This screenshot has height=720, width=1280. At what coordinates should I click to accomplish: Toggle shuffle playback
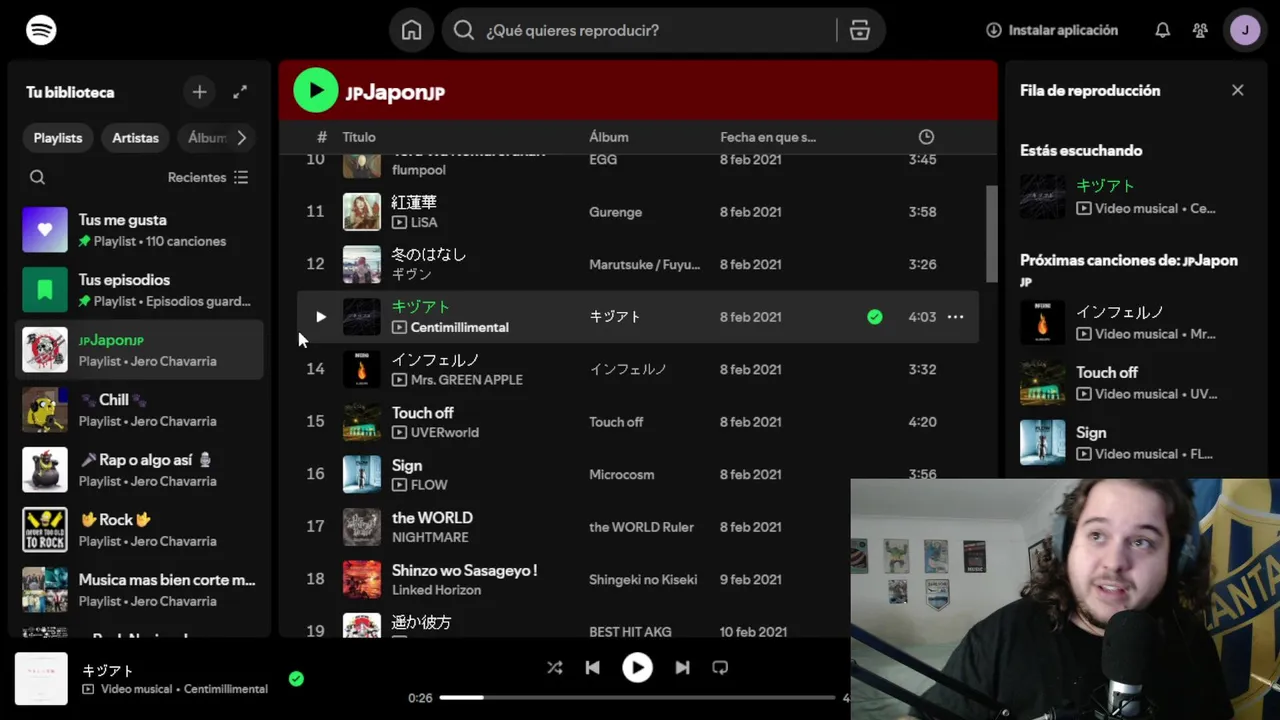coord(554,667)
